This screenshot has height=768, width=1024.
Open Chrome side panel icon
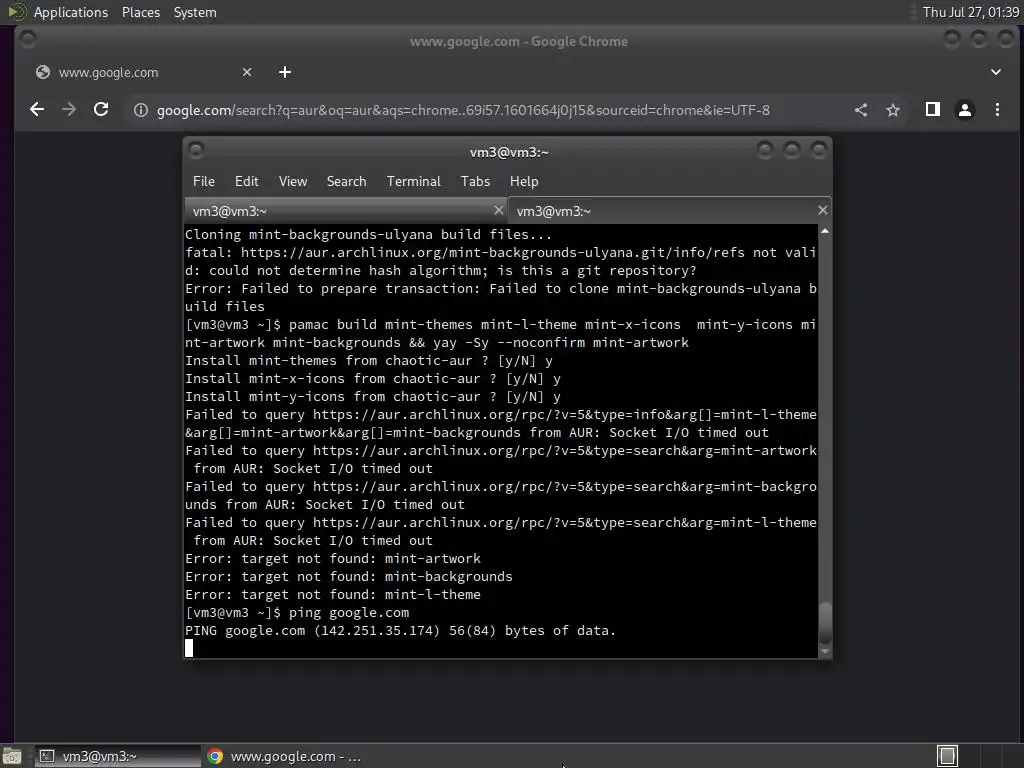click(x=933, y=110)
